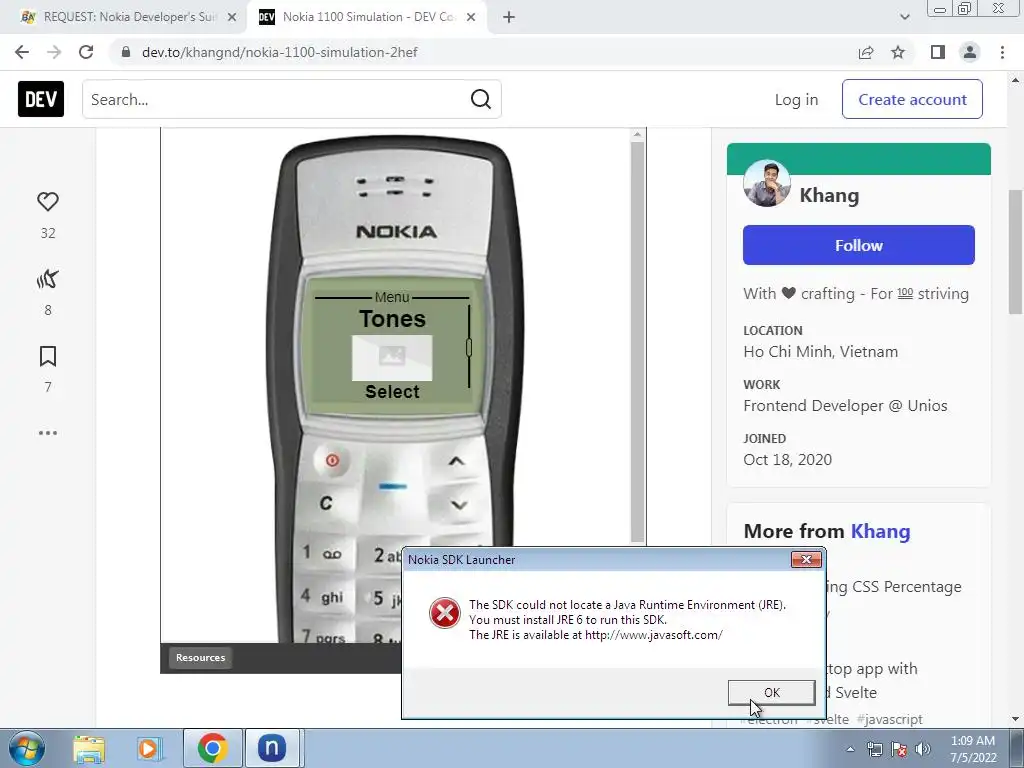Close the Nokia 1100 Simulation tab
The image size is (1024, 768).
tap(471, 18)
